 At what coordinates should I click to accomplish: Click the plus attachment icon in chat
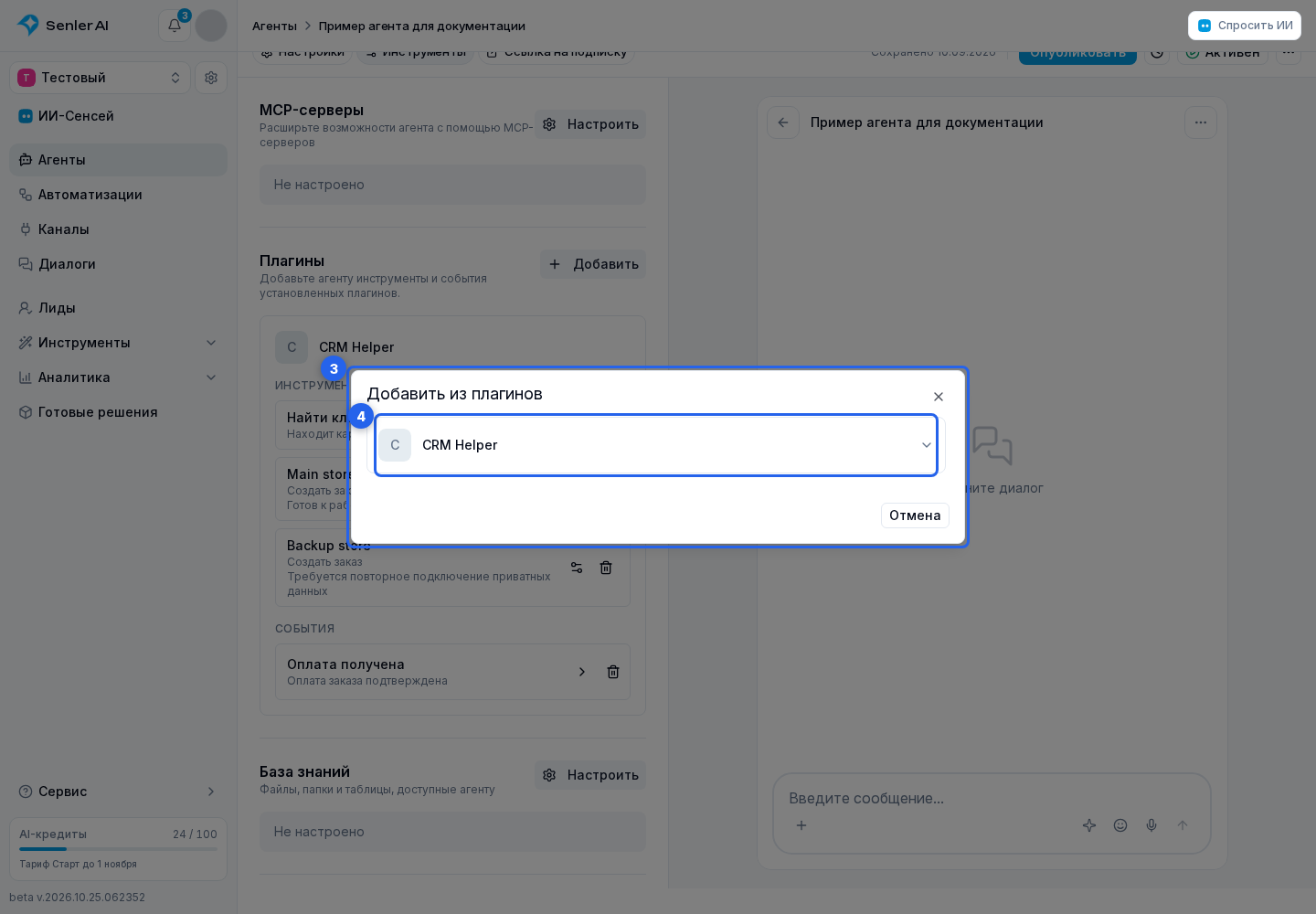(801, 825)
